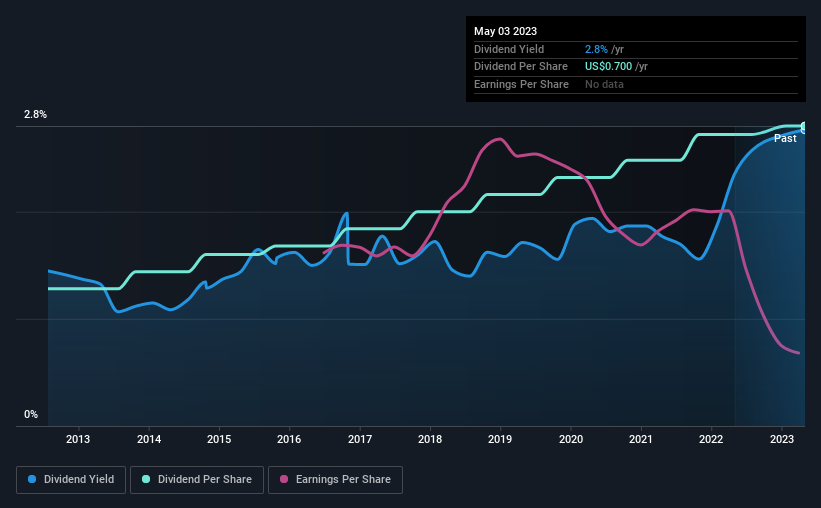Toggle the Dividend Per Share legend button
The height and width of the screenshot is (508, 821).
(197, 480)
